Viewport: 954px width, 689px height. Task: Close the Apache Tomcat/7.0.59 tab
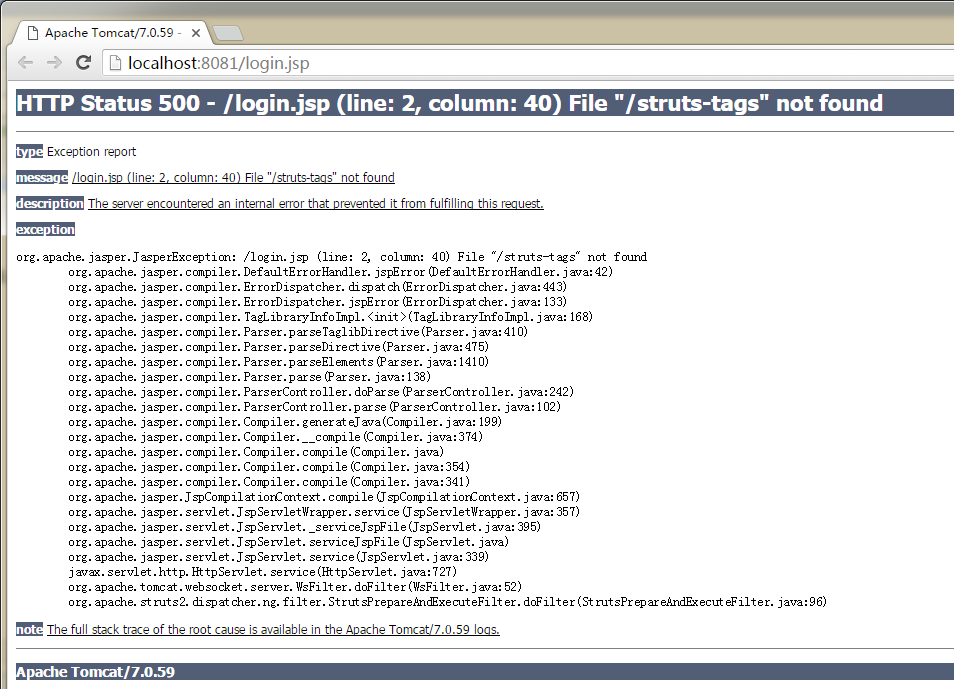(196, 33)
